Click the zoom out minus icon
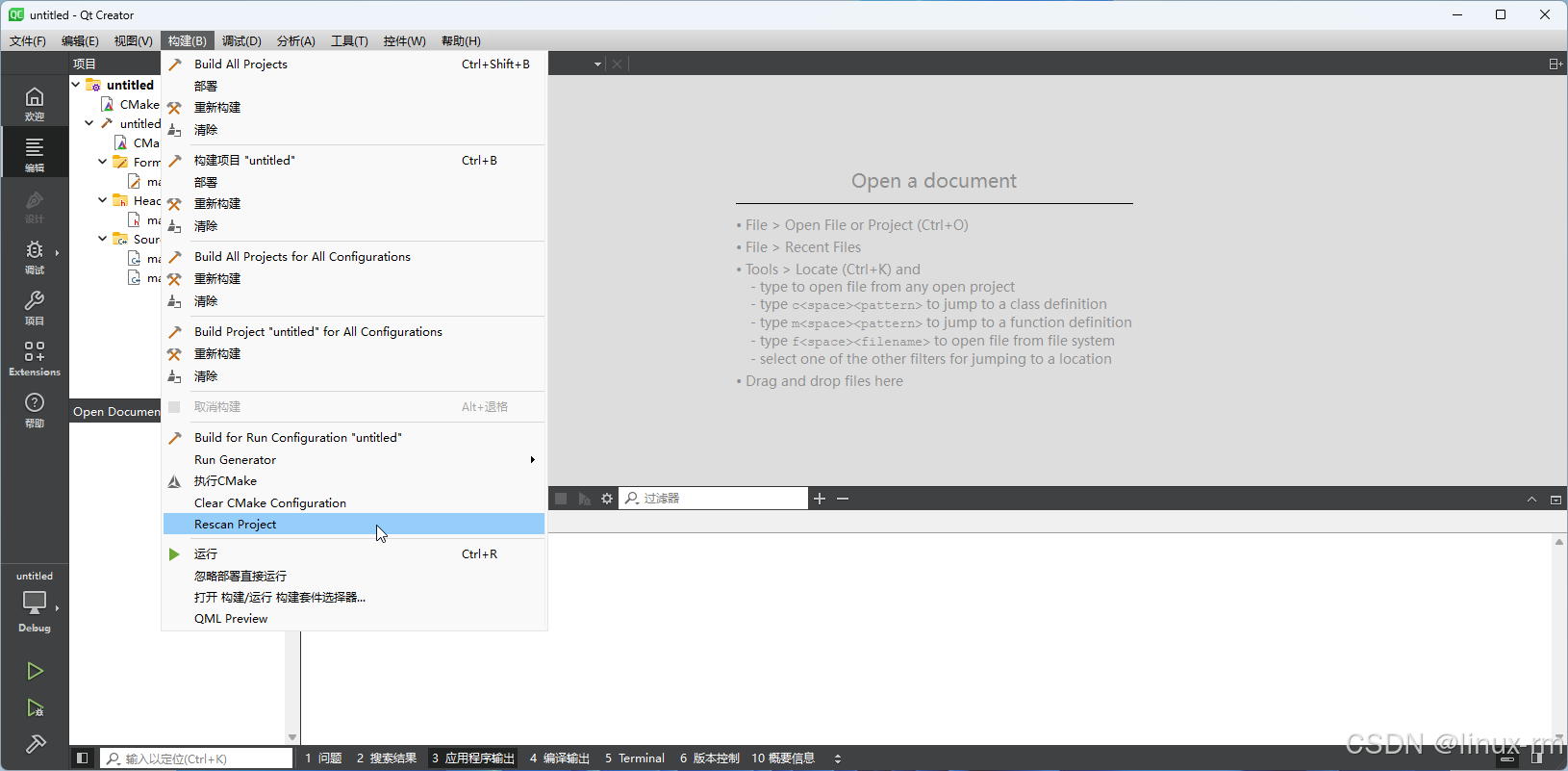1568x771 pixels. (843, 499)
